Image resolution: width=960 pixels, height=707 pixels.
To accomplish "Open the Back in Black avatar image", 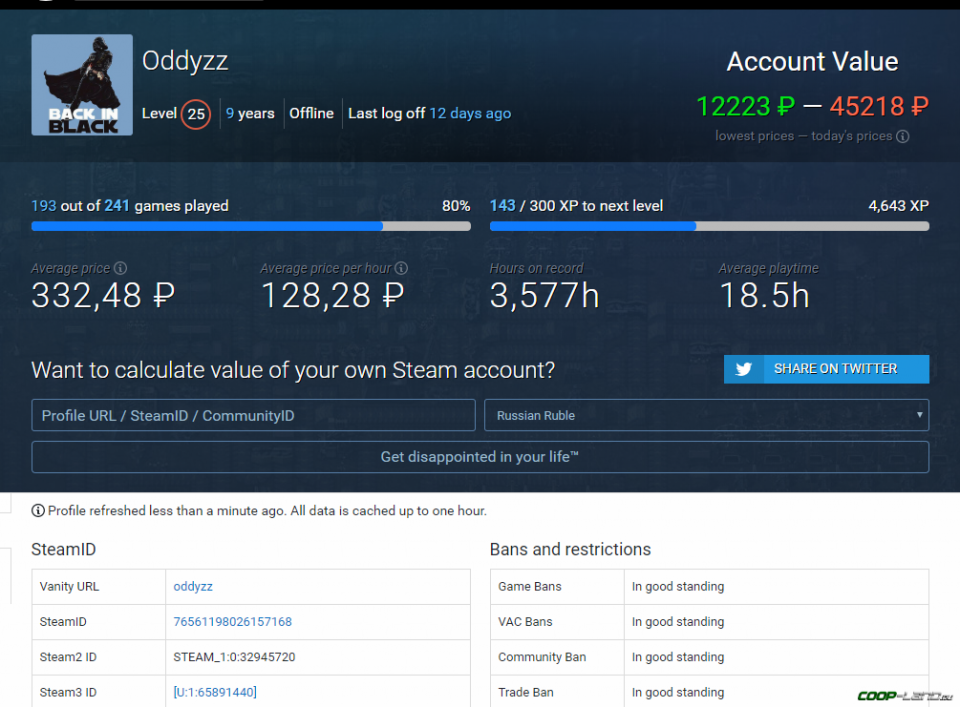I will pos(82,85).
